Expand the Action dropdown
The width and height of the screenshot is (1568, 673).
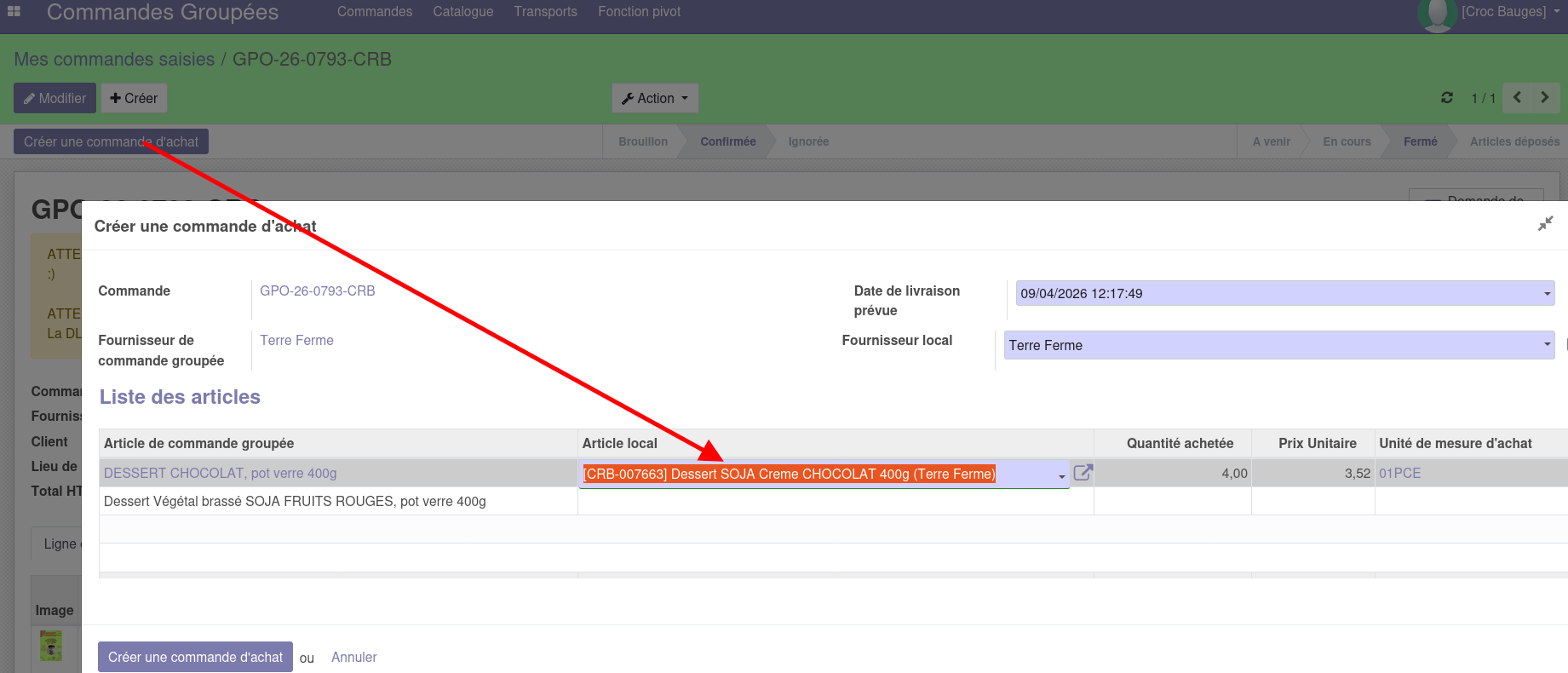pos(654,98)
